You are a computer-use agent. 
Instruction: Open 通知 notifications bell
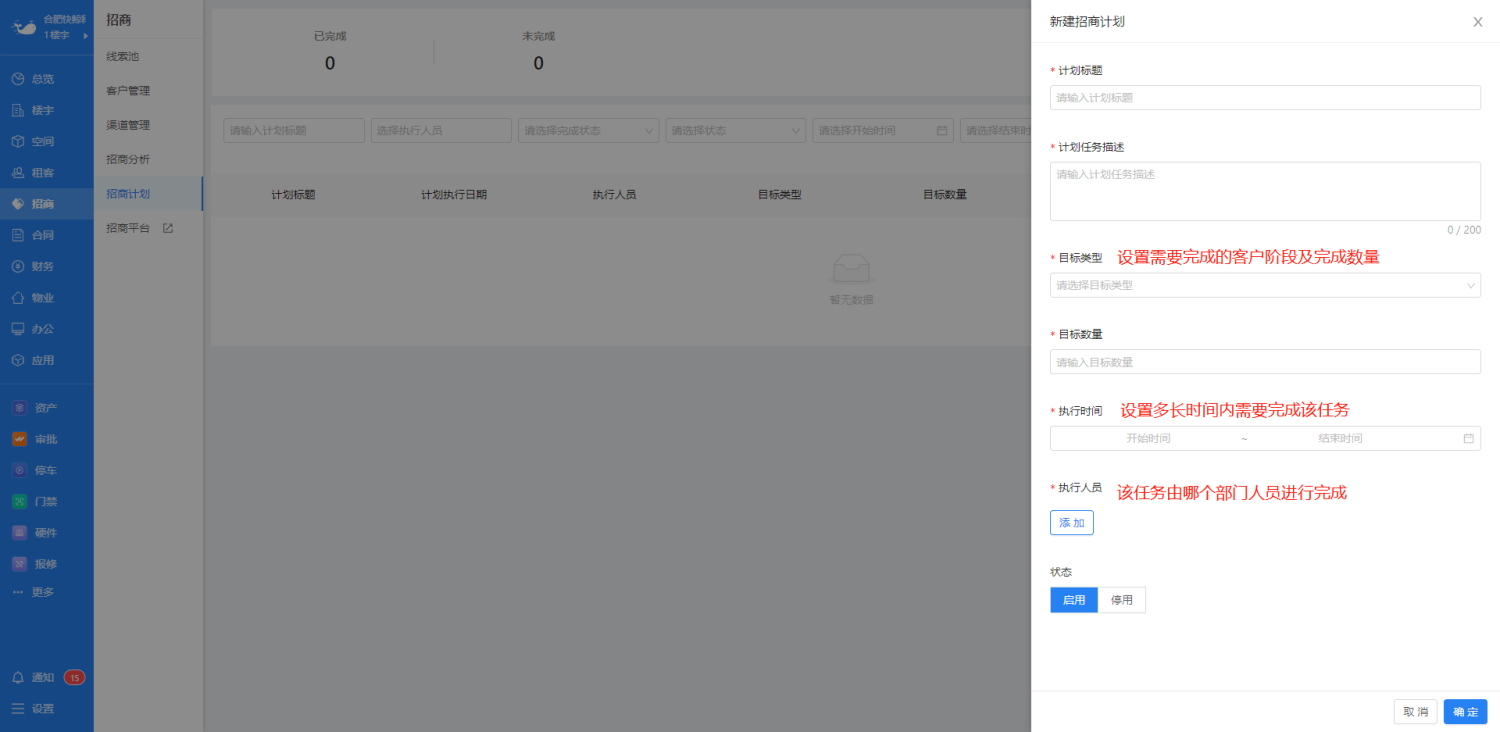pyautogui.click(x=18, y=677)
